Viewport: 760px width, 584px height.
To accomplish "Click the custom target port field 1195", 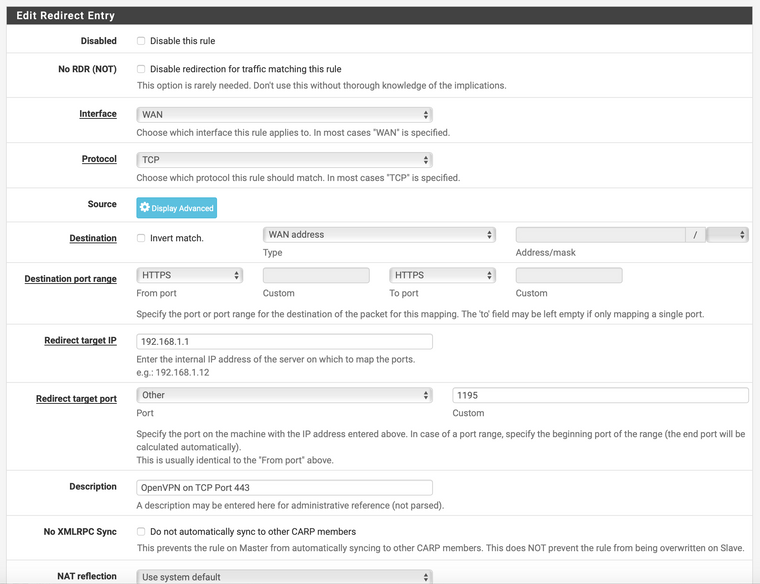I will pos(601,395).
